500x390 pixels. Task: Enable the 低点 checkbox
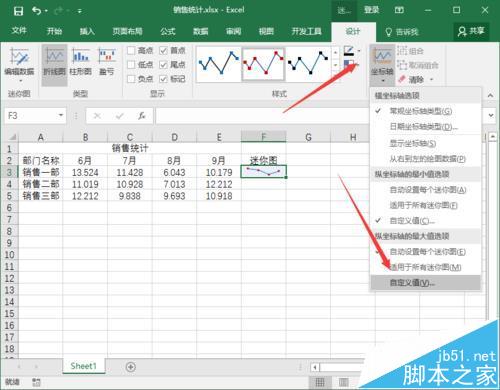131,65
